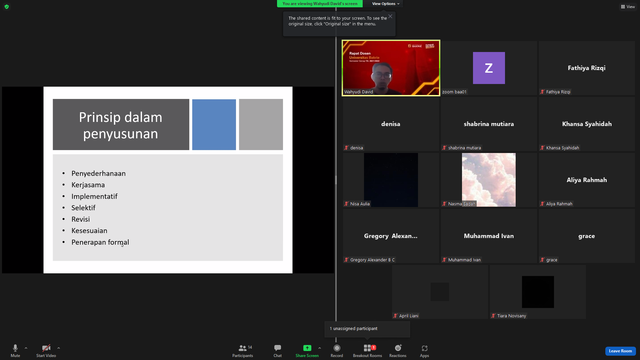The height and width of the screenshot is (360, 640).
Task: Open the Apps panel
Action: tap(424, 350)
